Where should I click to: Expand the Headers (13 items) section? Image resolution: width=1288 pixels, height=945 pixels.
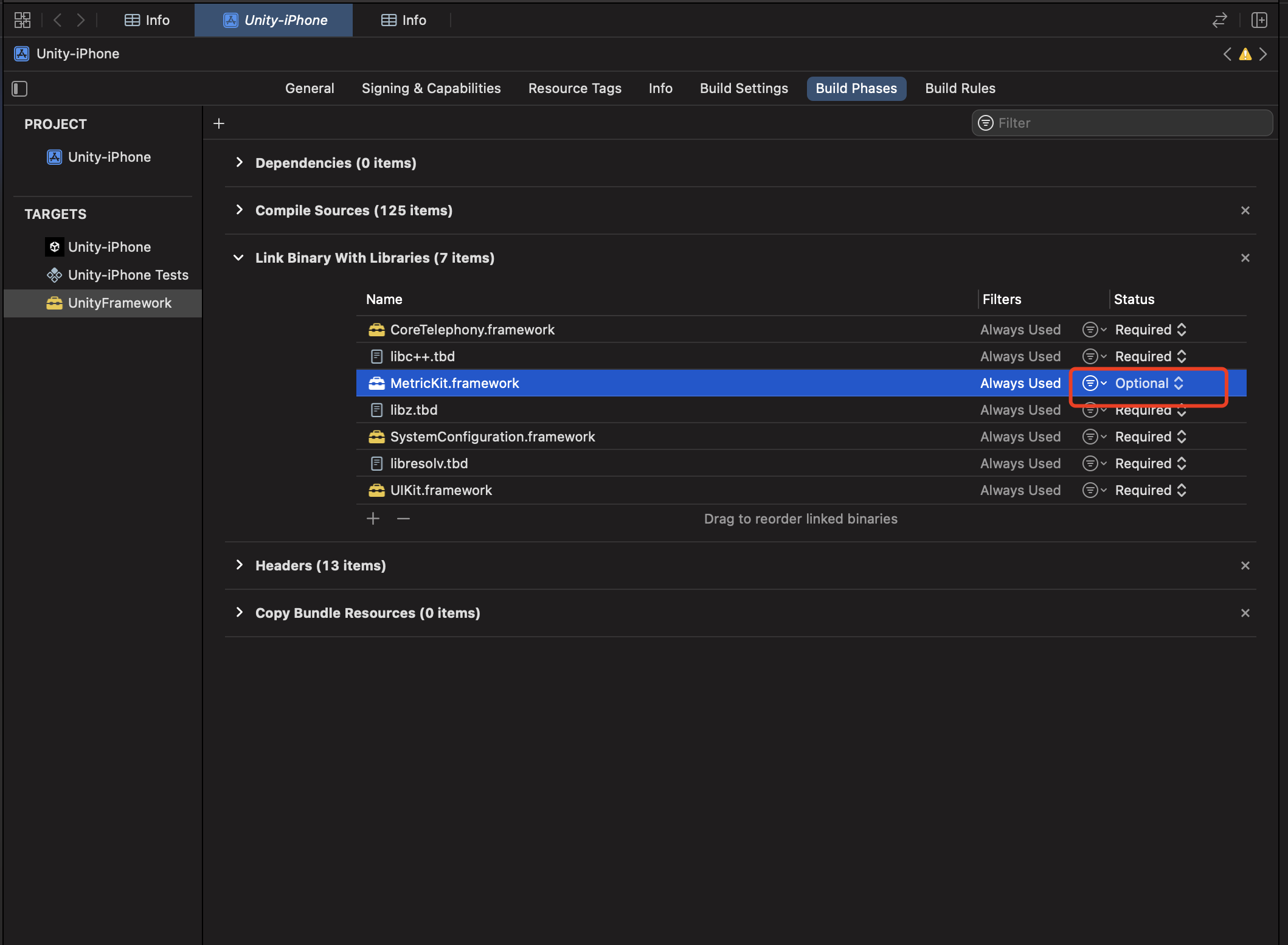[x=239, y=566]
